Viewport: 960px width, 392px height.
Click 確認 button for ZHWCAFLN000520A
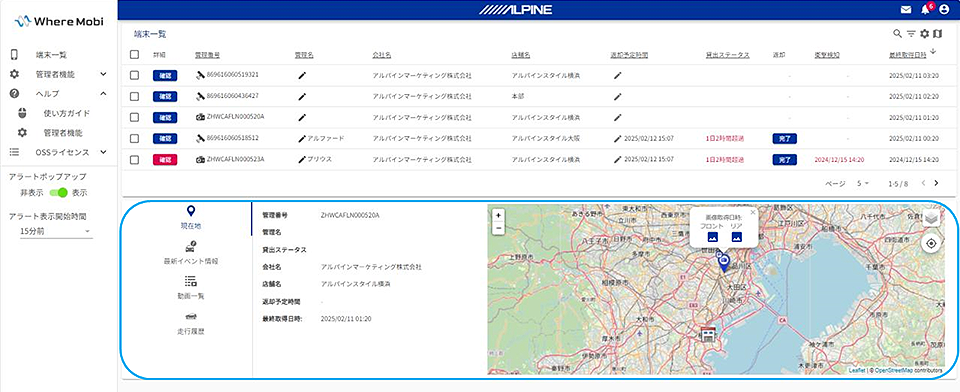(x=165, y=117)
